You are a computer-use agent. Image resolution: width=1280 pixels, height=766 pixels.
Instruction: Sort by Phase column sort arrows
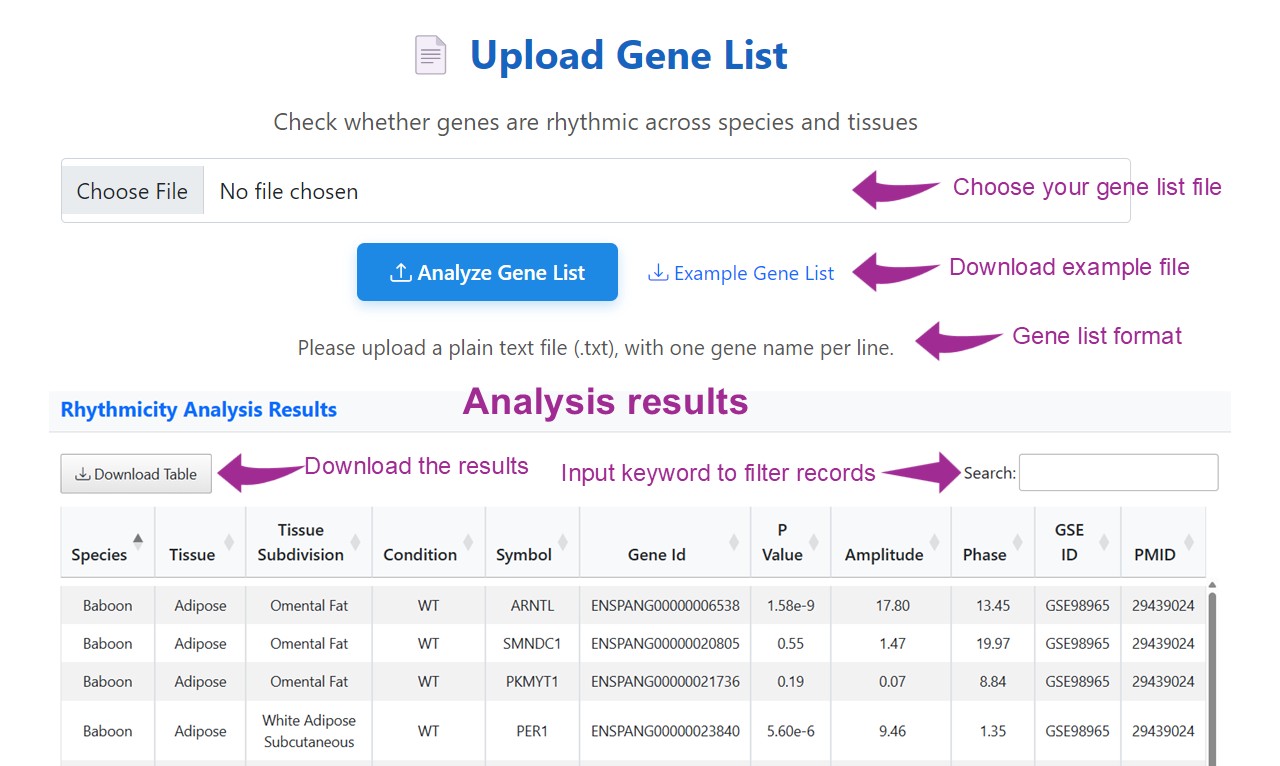point(1017,541)
